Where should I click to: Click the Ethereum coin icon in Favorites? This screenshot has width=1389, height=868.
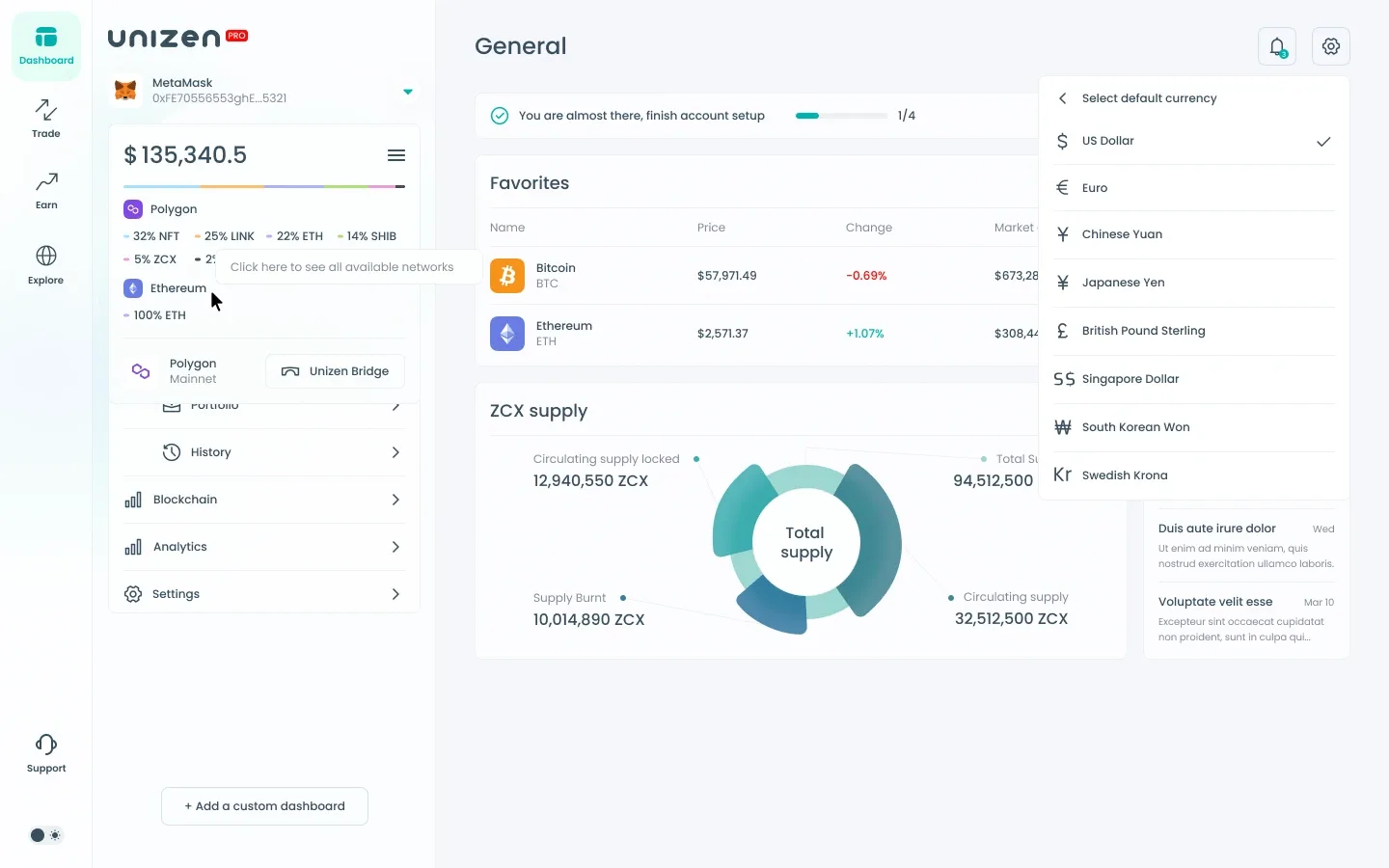coord(507,334)
